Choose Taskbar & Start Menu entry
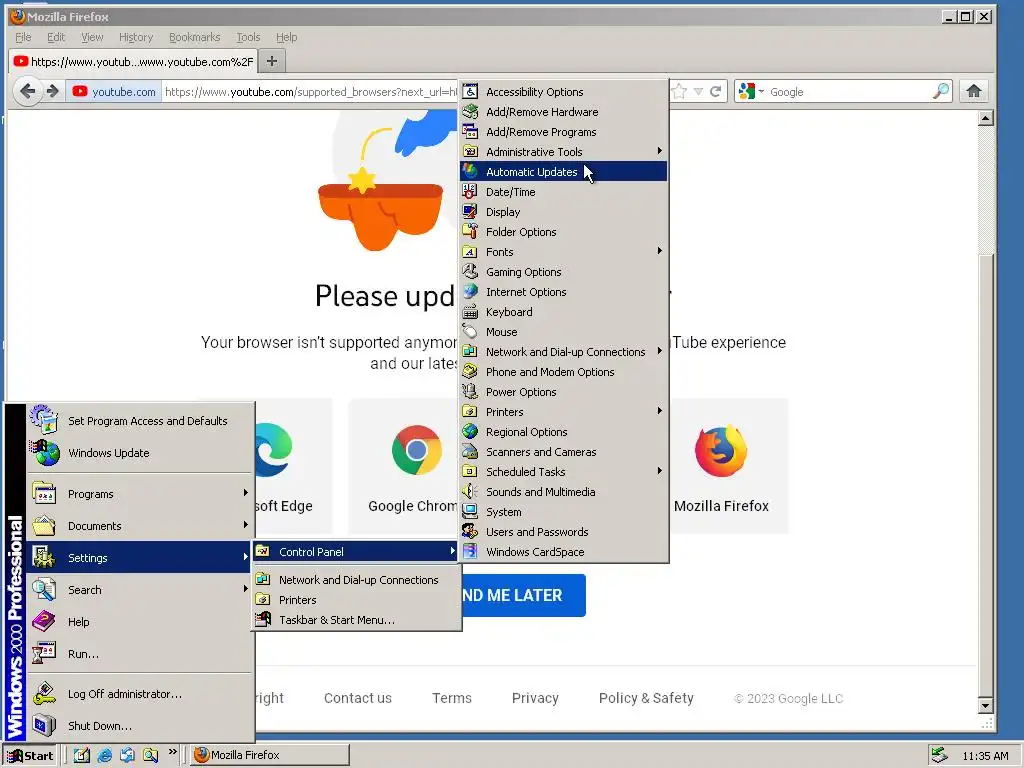Viewport: 1024px width, 768px height. tap(357, 620)
